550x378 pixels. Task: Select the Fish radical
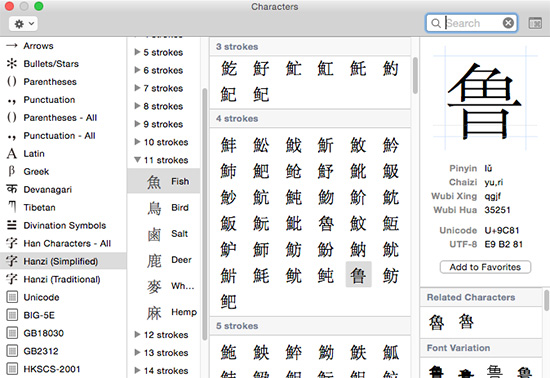coord(164,182)
